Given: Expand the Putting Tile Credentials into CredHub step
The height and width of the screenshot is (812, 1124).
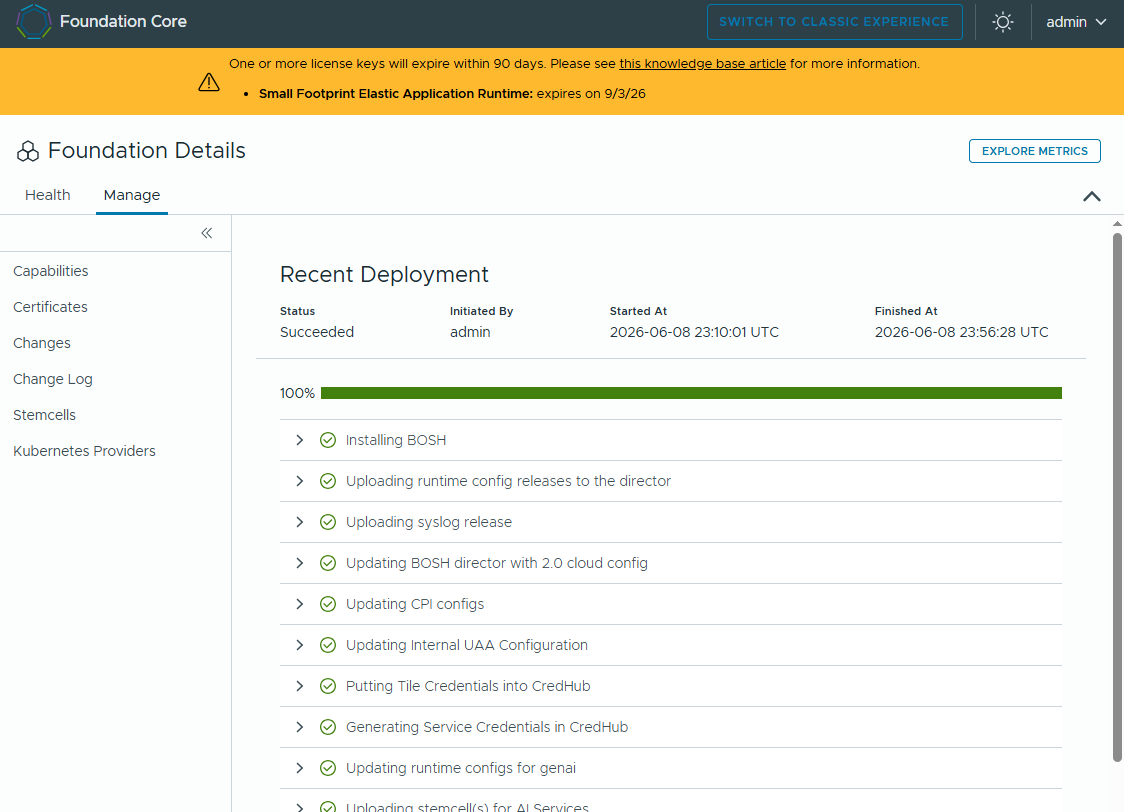Looking at the screenshot, I should [x=300, y=686].
